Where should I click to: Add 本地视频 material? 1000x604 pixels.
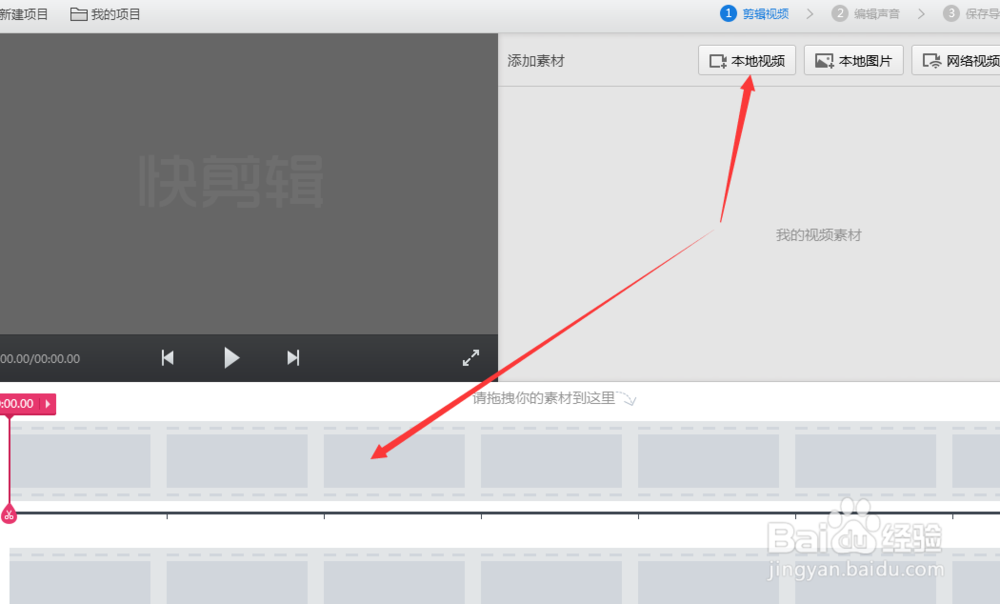tap(747, 61)
